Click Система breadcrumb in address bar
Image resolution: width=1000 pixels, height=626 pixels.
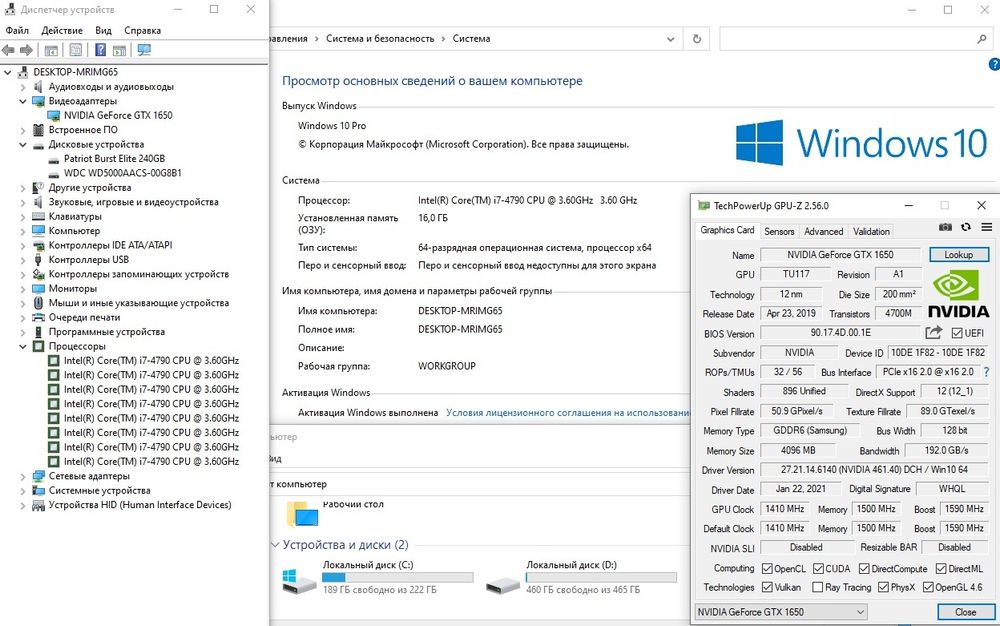[x=471, y=39]
